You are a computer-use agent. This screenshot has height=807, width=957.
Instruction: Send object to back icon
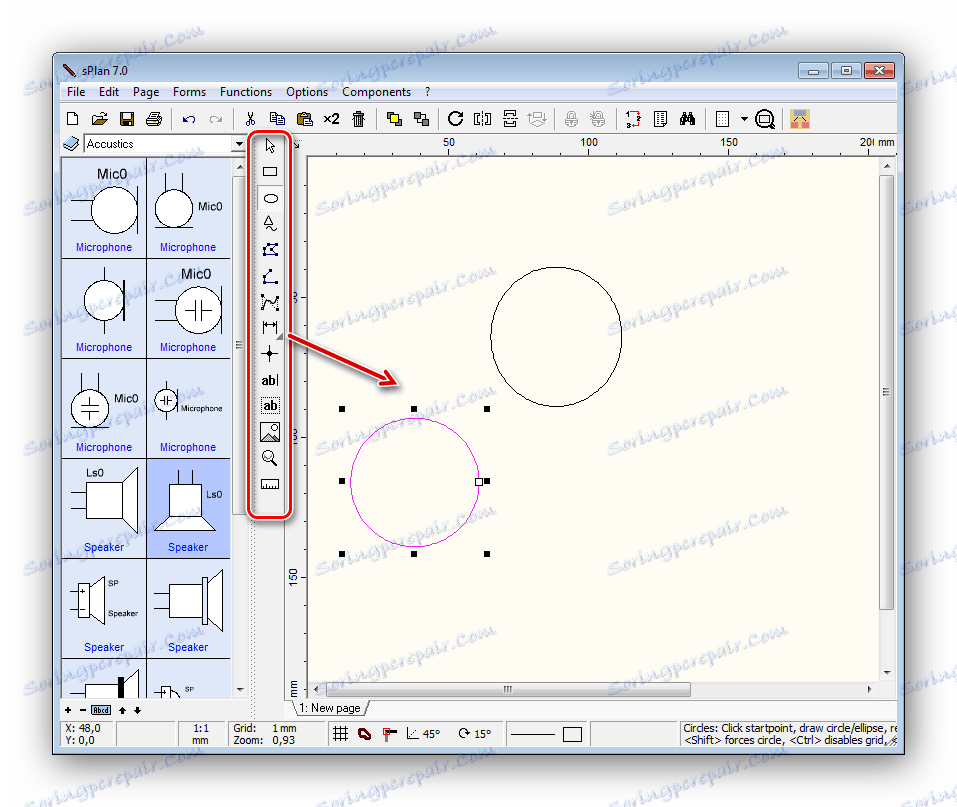pyautogui.click(x=421, y=119)
